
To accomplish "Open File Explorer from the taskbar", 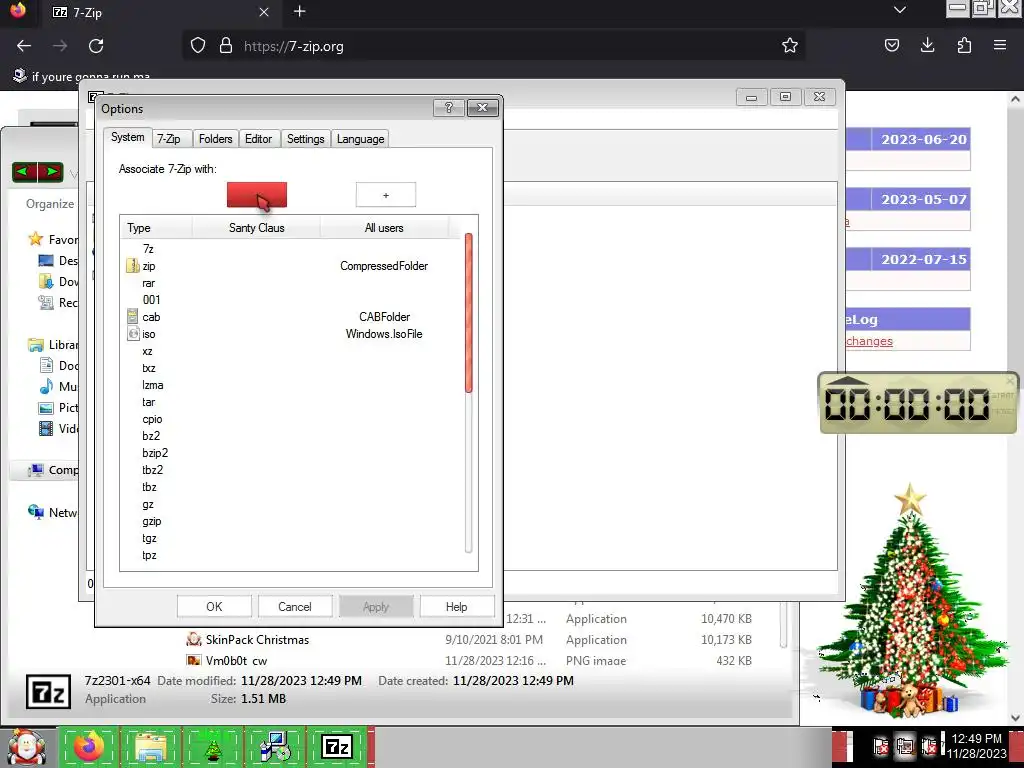I will (150, 747).
